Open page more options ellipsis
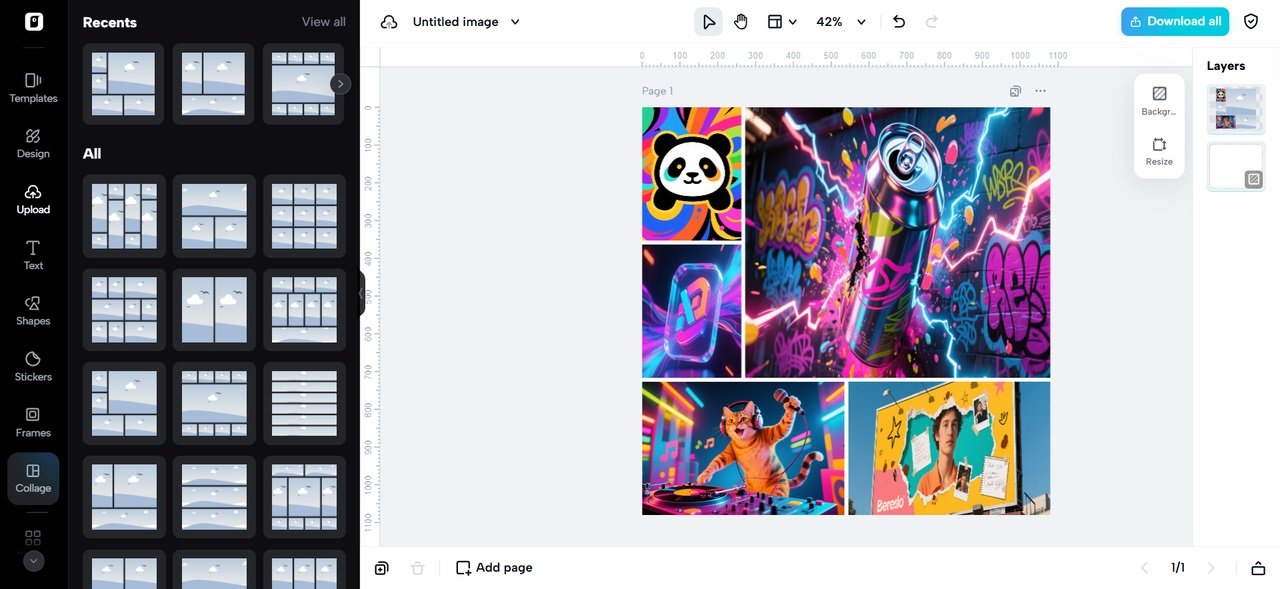The height and width of the screenshot is (589, 1280). pos(1041,91)
